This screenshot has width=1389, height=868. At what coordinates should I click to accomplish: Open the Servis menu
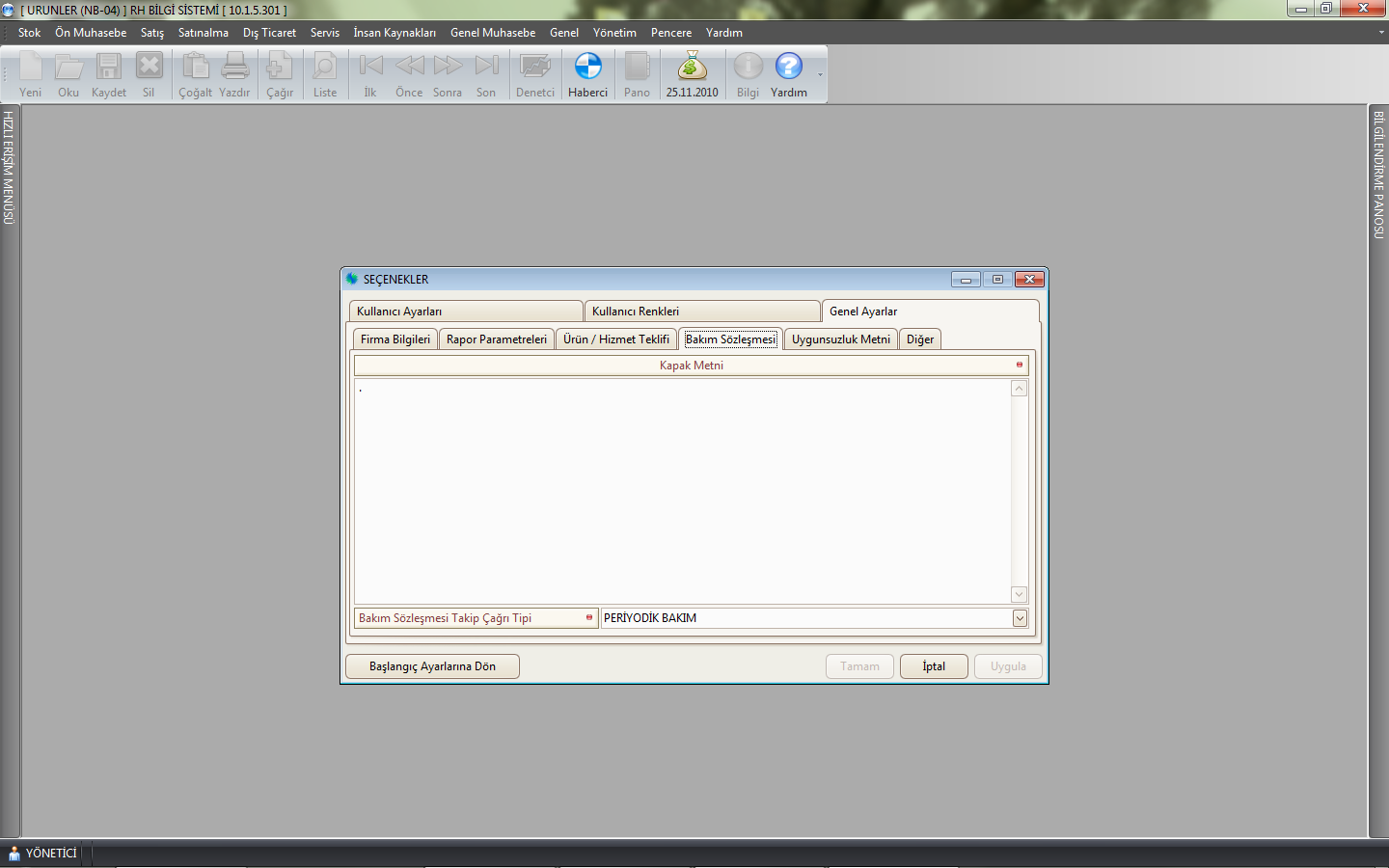pyautogui.click(x=324, y=33)
